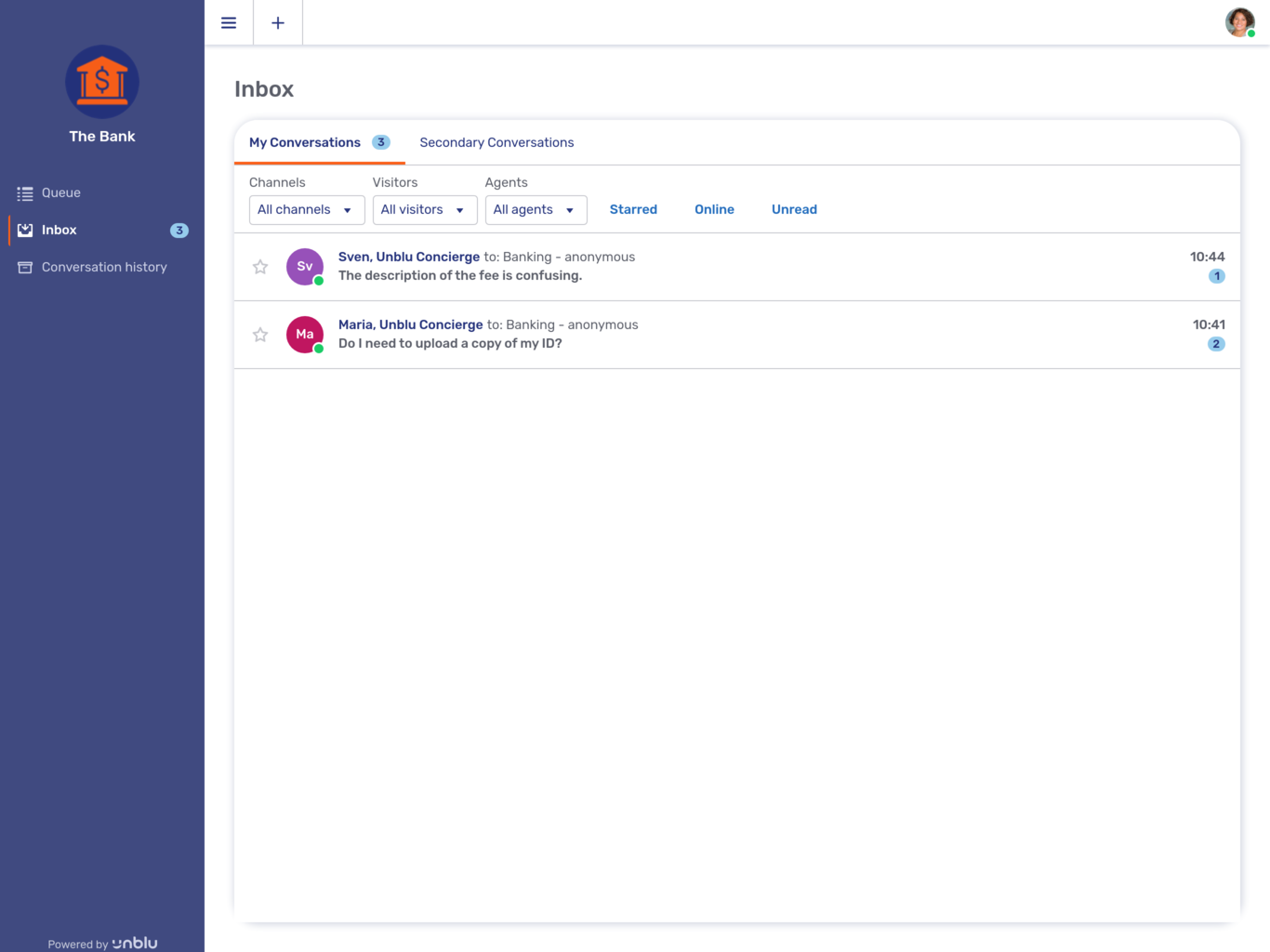Filter conversations by Starred

[633, 209]
